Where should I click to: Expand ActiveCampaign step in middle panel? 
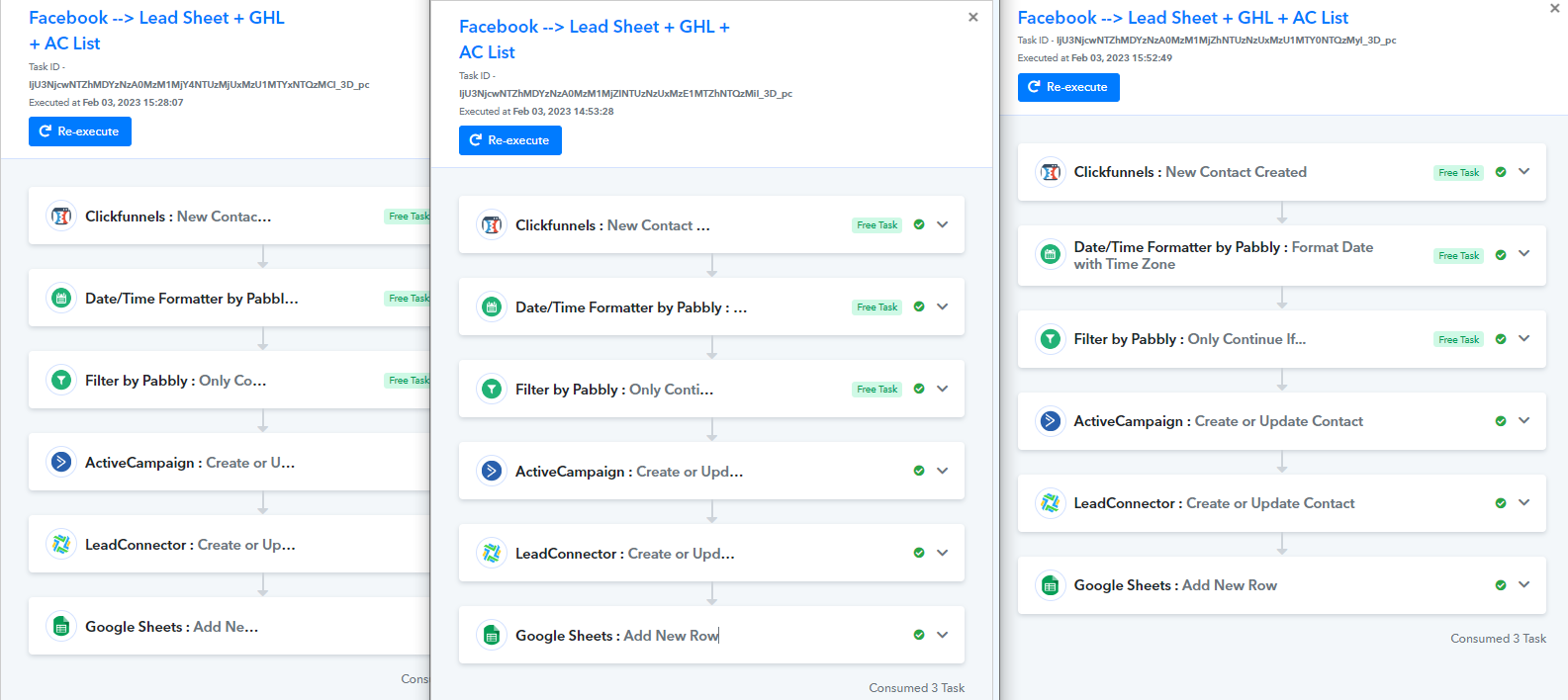[943, 471]
